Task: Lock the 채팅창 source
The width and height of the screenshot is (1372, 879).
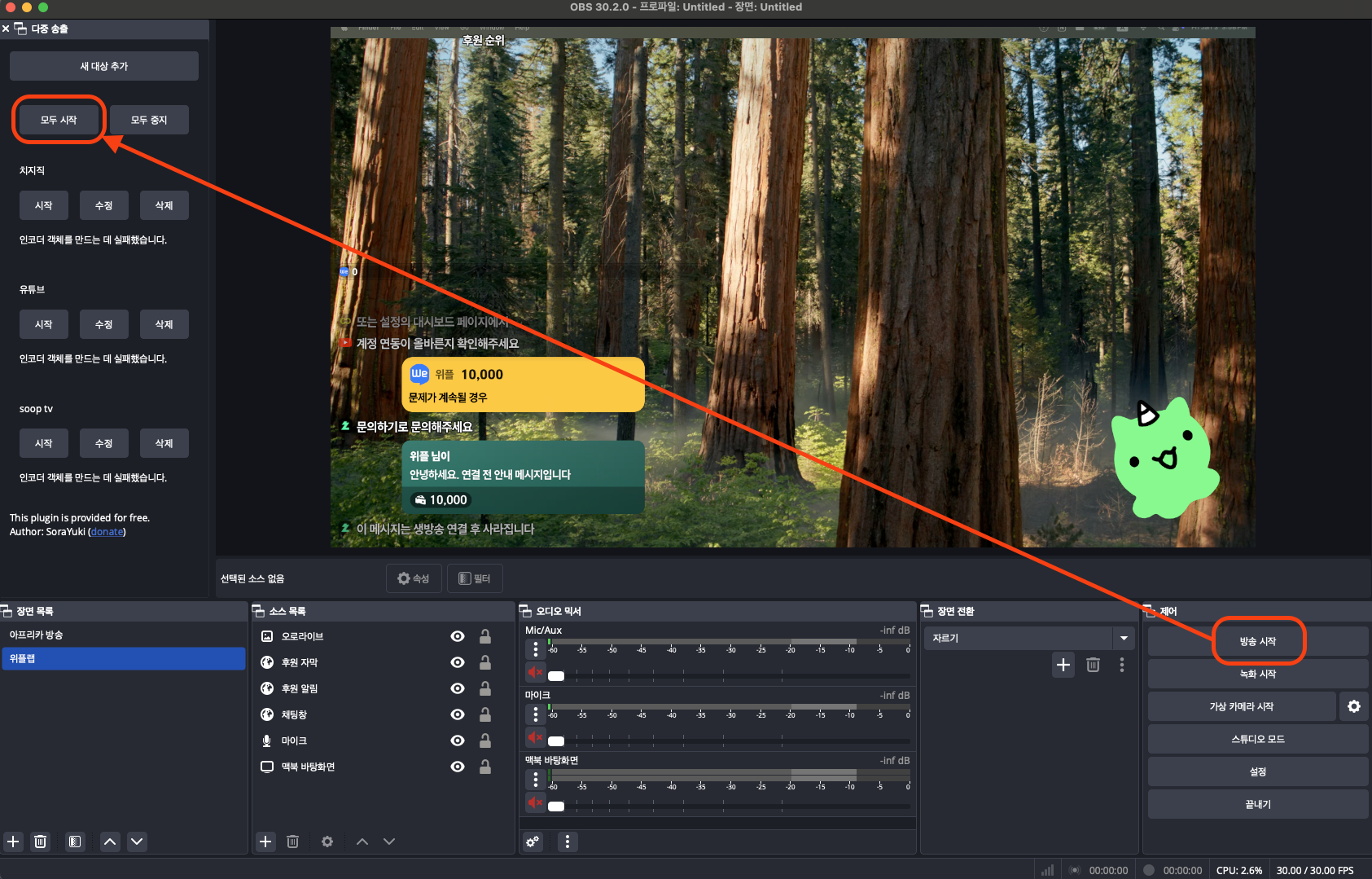Action: coord(485,714)
